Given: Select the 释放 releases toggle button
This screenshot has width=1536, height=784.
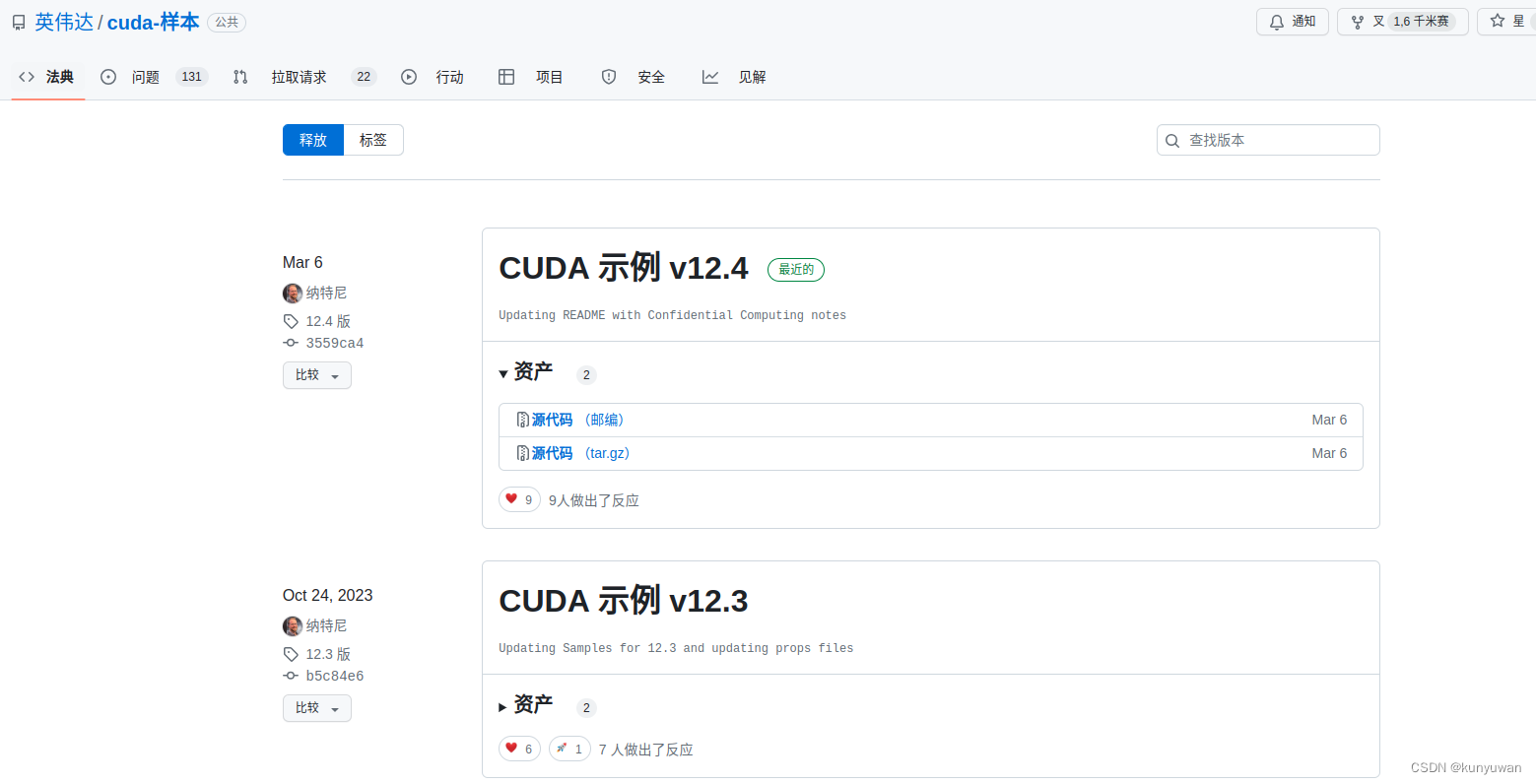Looking at the screenshot, I should pyautogui.click(x=313, y=140).
